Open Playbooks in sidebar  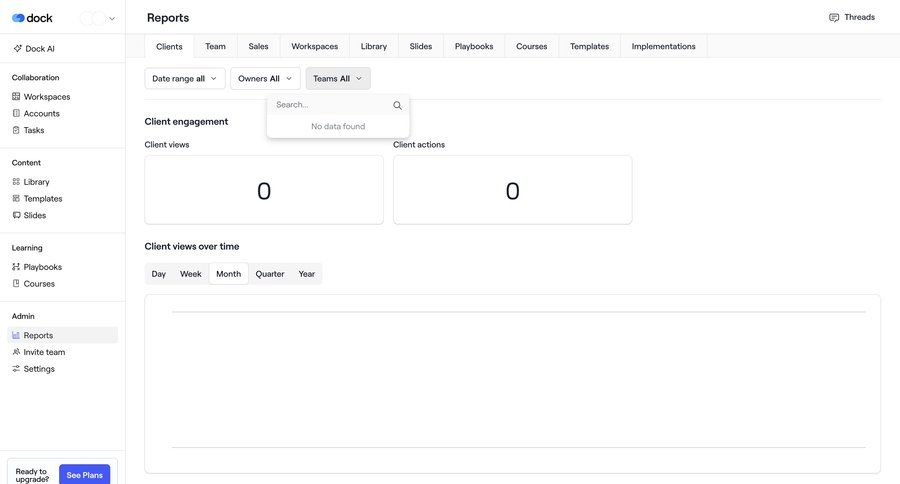63,266
